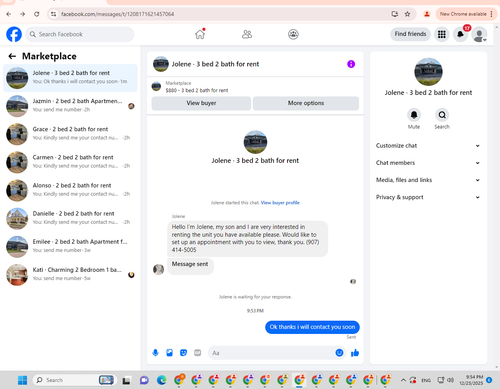This screenshot has width=500, height=389.
Task: Reload the browser page
Action: click(37, 14)
